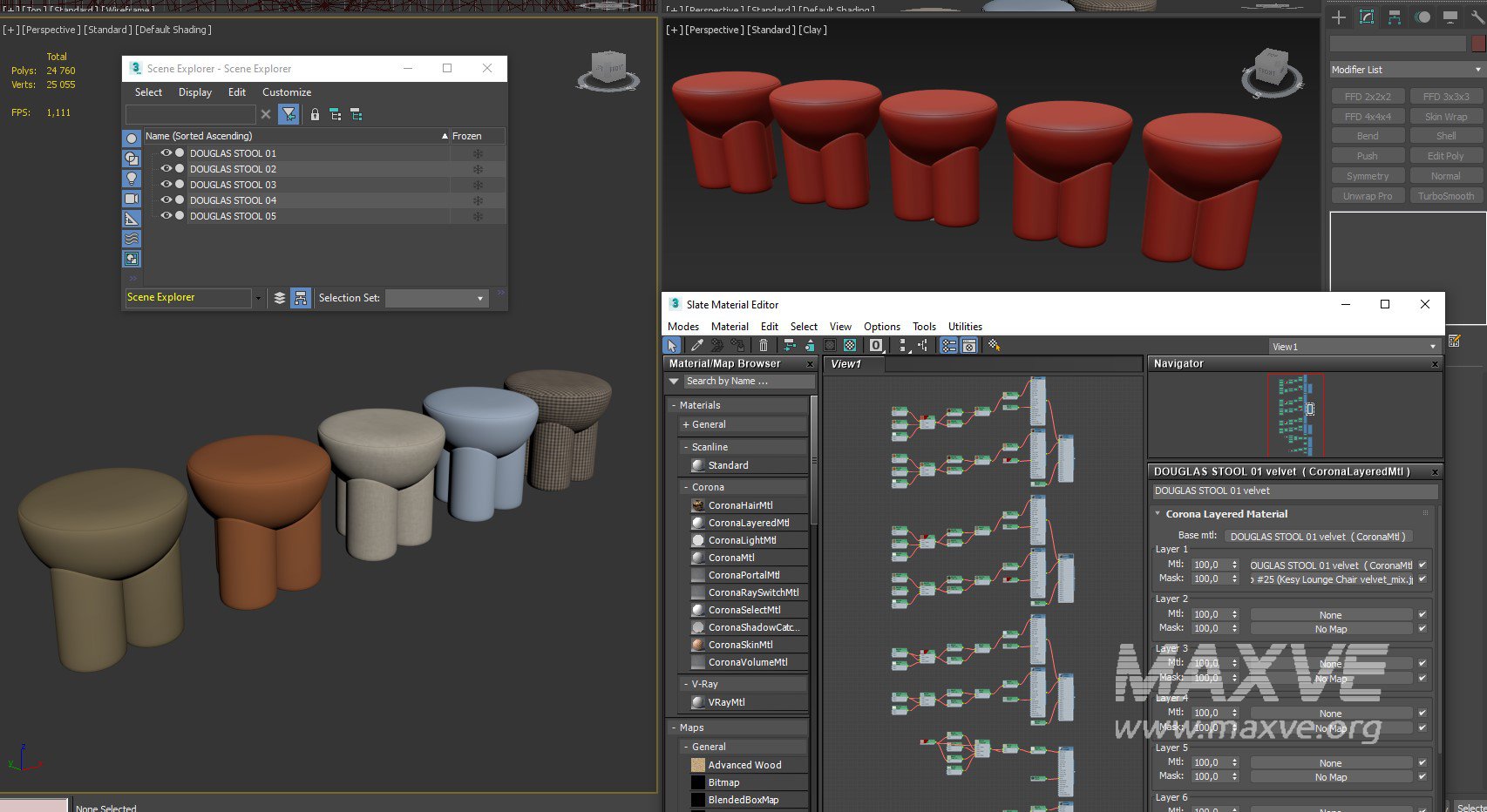
Task: Open the Create panel plus icon
Action: (x=1339, y=17)
